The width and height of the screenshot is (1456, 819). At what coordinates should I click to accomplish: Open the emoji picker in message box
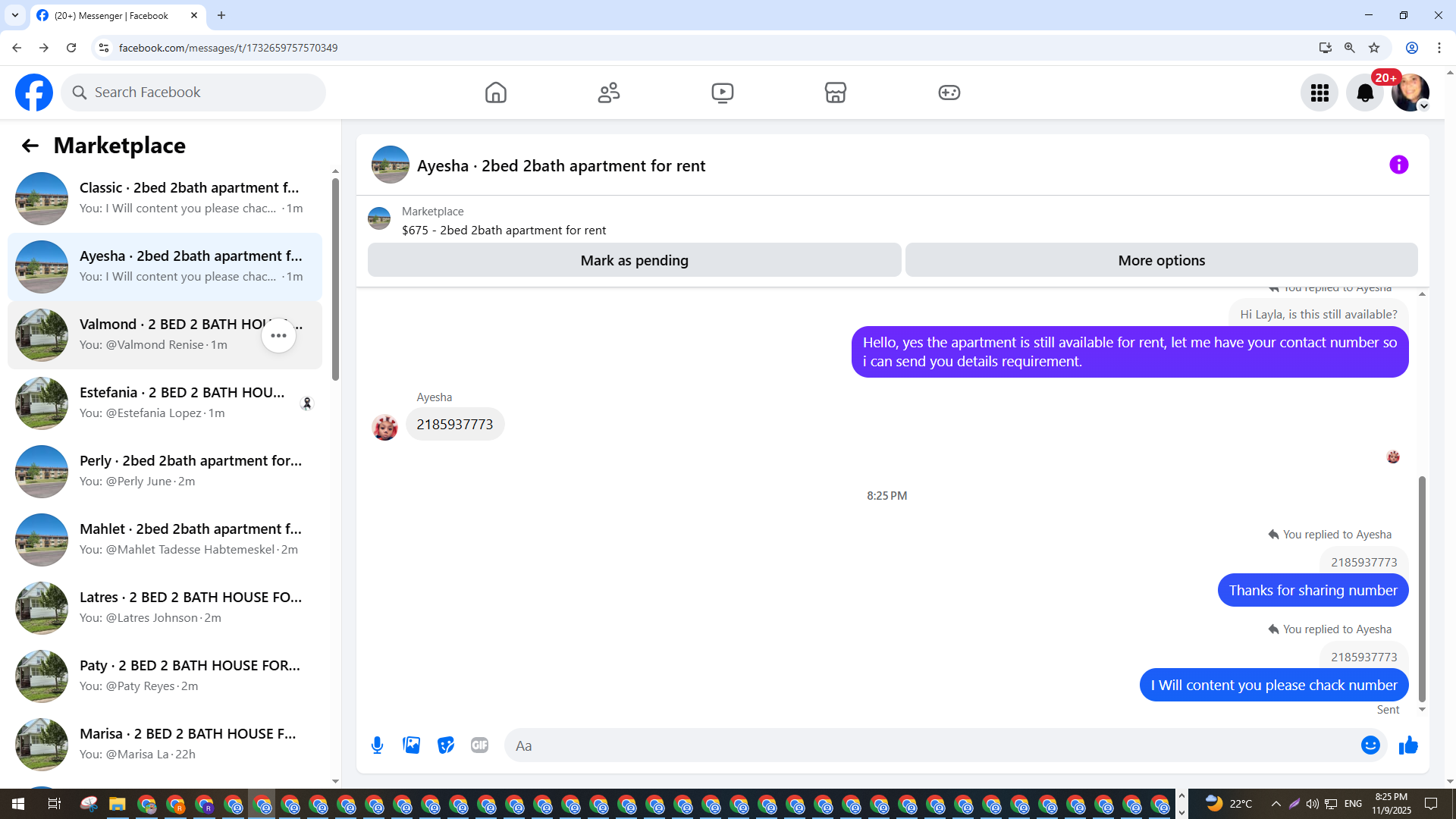click(x=1370, y=745)
